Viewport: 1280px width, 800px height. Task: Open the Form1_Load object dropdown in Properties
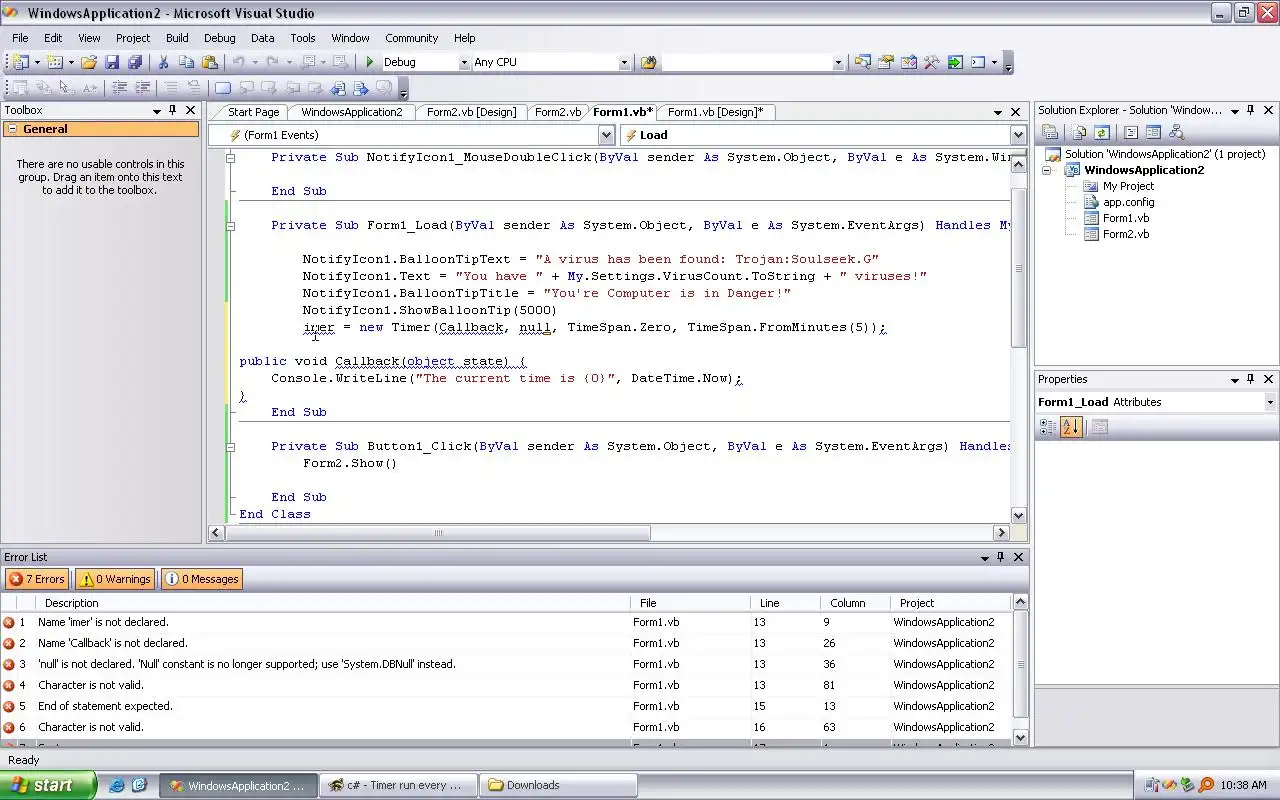(x=1270, y=402)
